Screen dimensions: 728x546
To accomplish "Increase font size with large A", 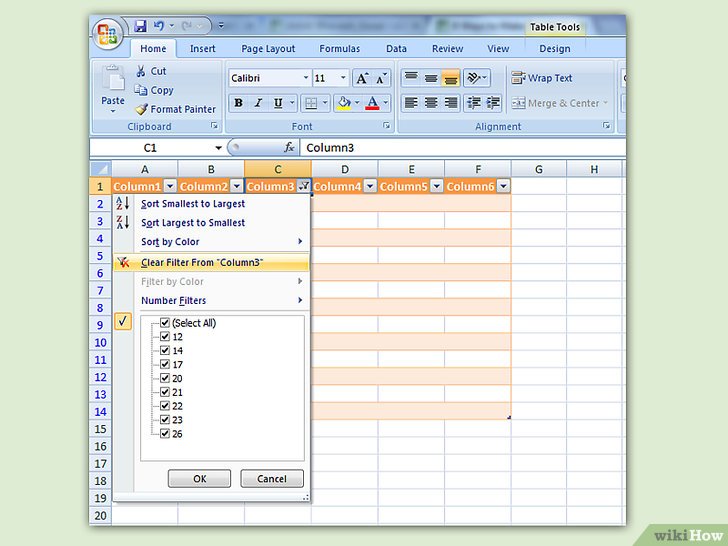I will click(362, 78).
